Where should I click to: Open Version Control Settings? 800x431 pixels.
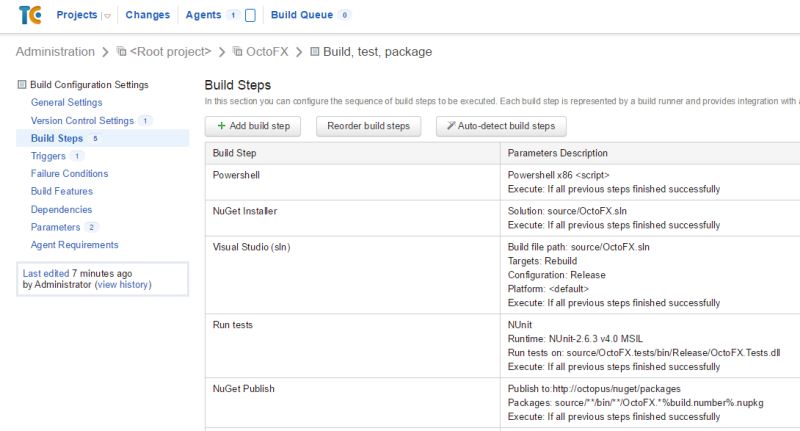(x=82, y=120)
